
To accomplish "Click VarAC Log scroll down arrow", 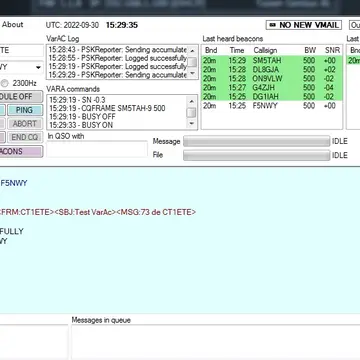I will (x=192, y=74).
